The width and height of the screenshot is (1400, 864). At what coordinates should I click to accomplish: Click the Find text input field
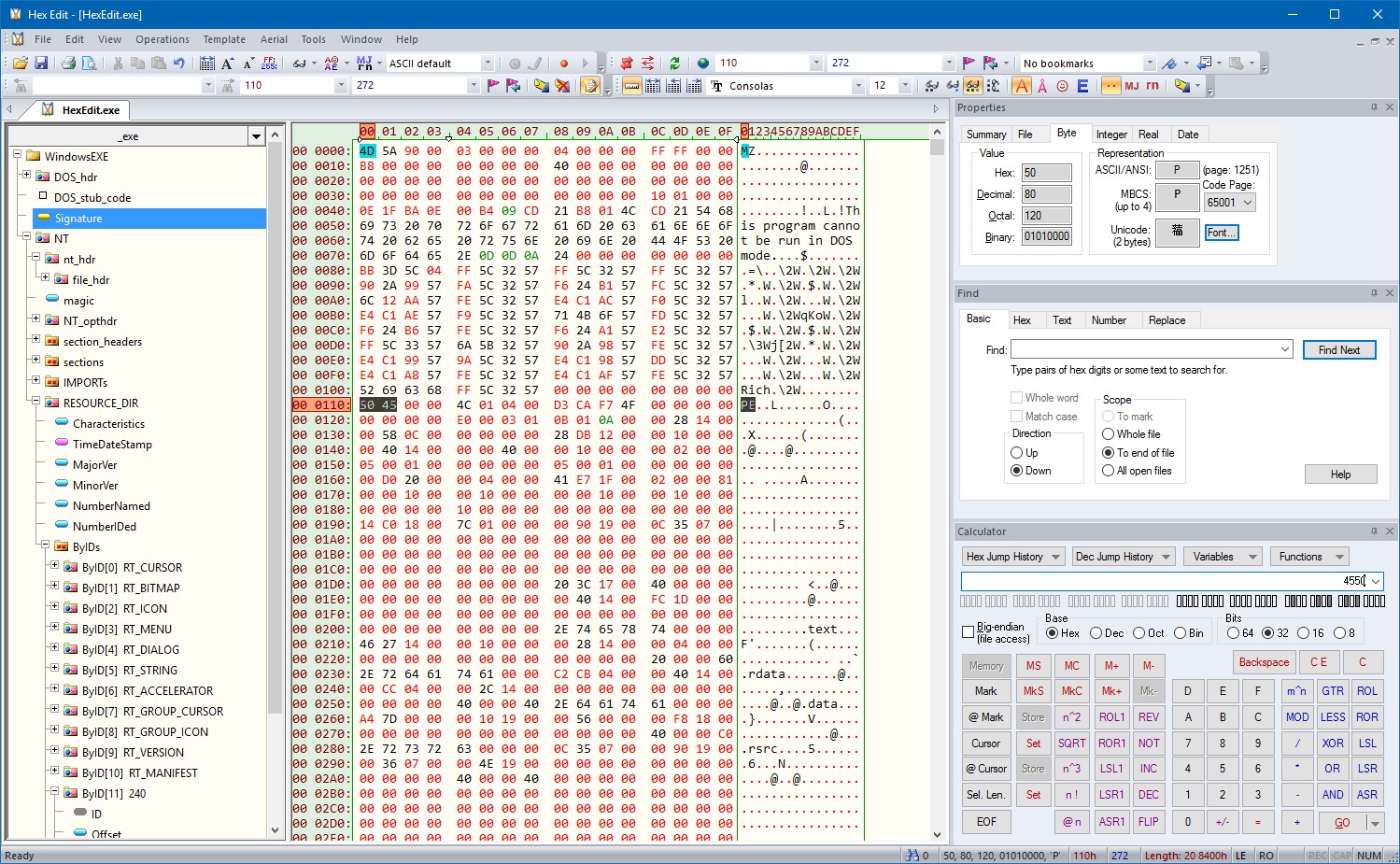click(1144, 350)
